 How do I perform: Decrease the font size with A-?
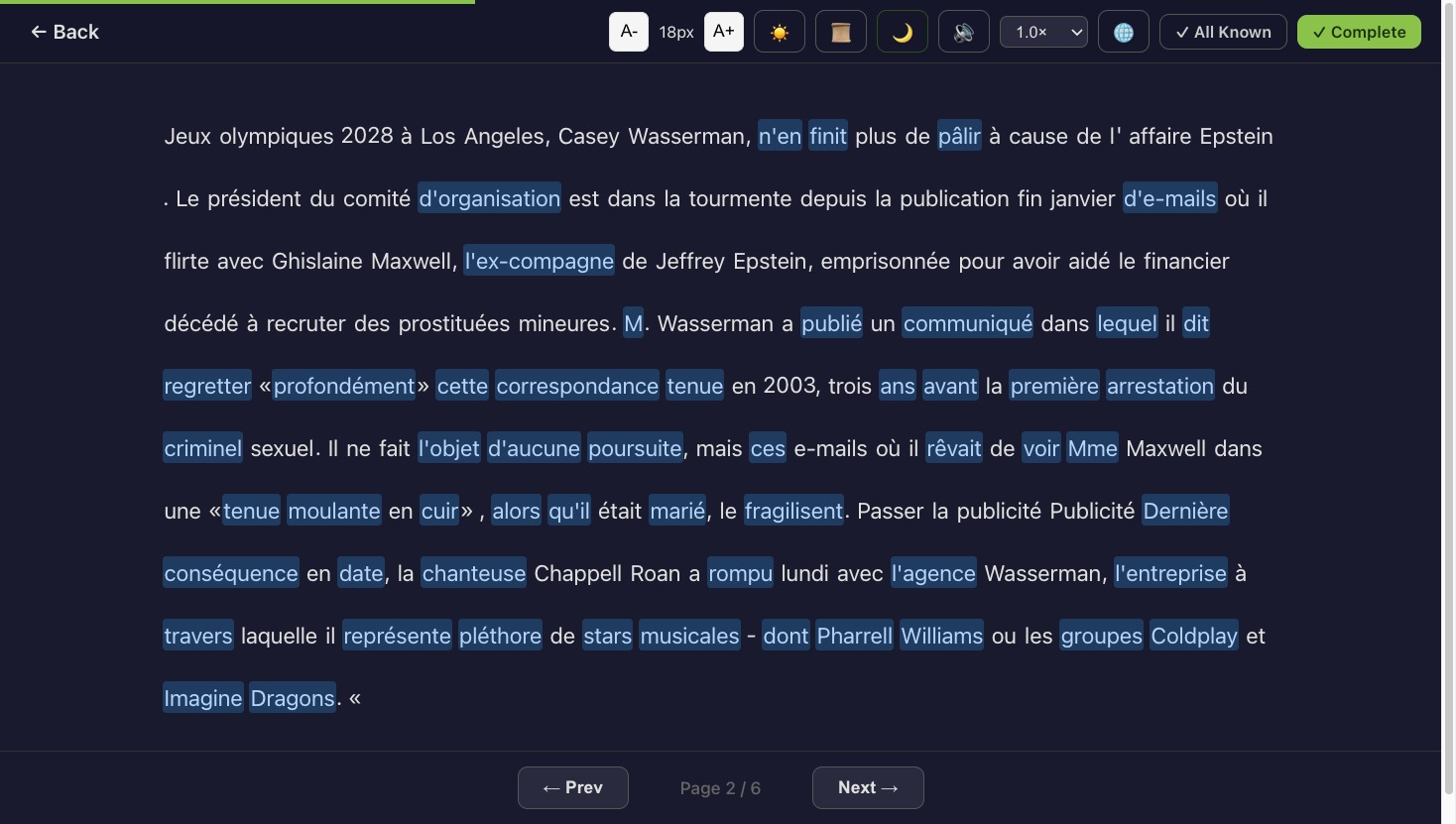coord(628,31)
